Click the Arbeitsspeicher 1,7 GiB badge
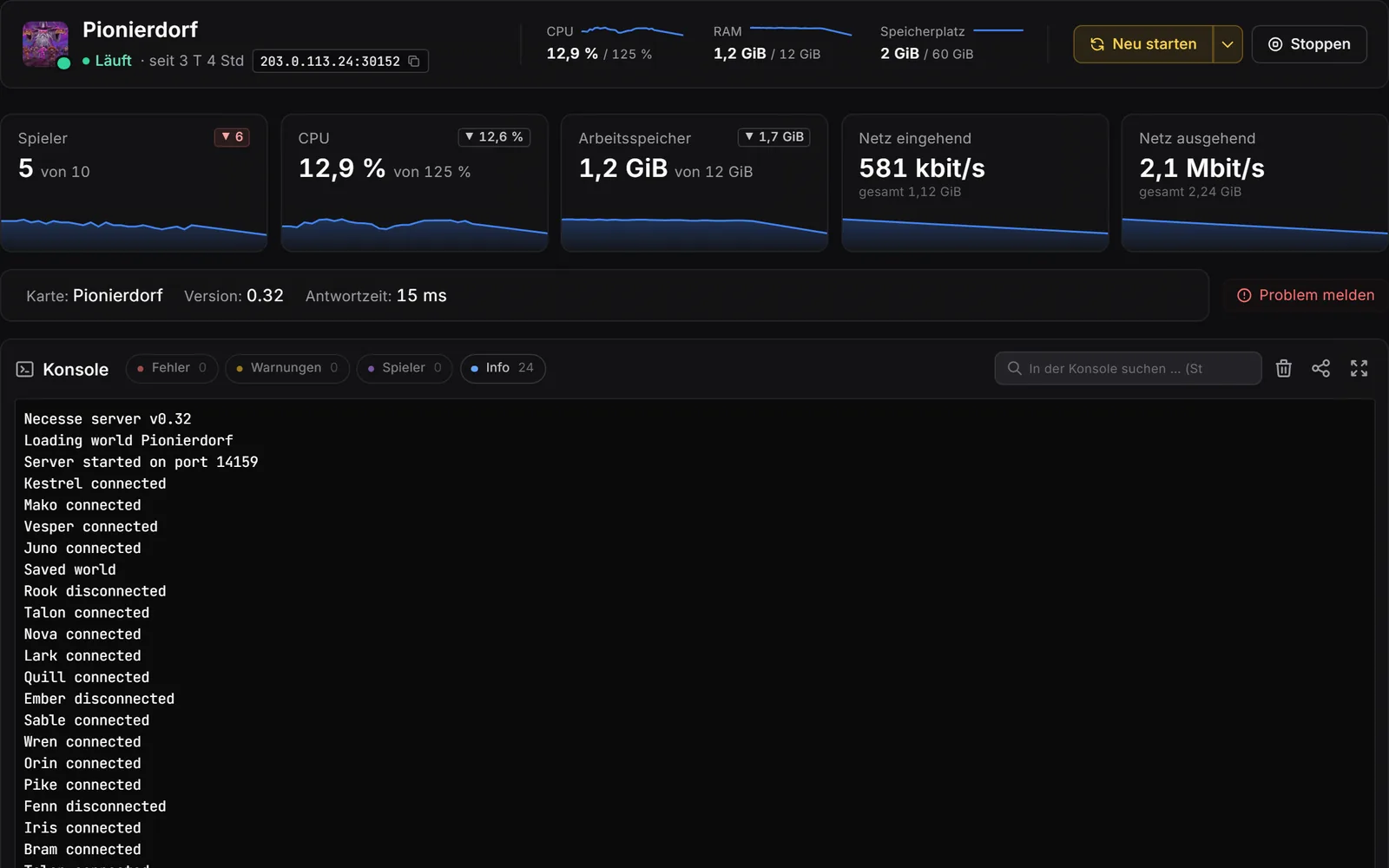1389x868 pixels. pyautogui.click(x=773, y=137)
